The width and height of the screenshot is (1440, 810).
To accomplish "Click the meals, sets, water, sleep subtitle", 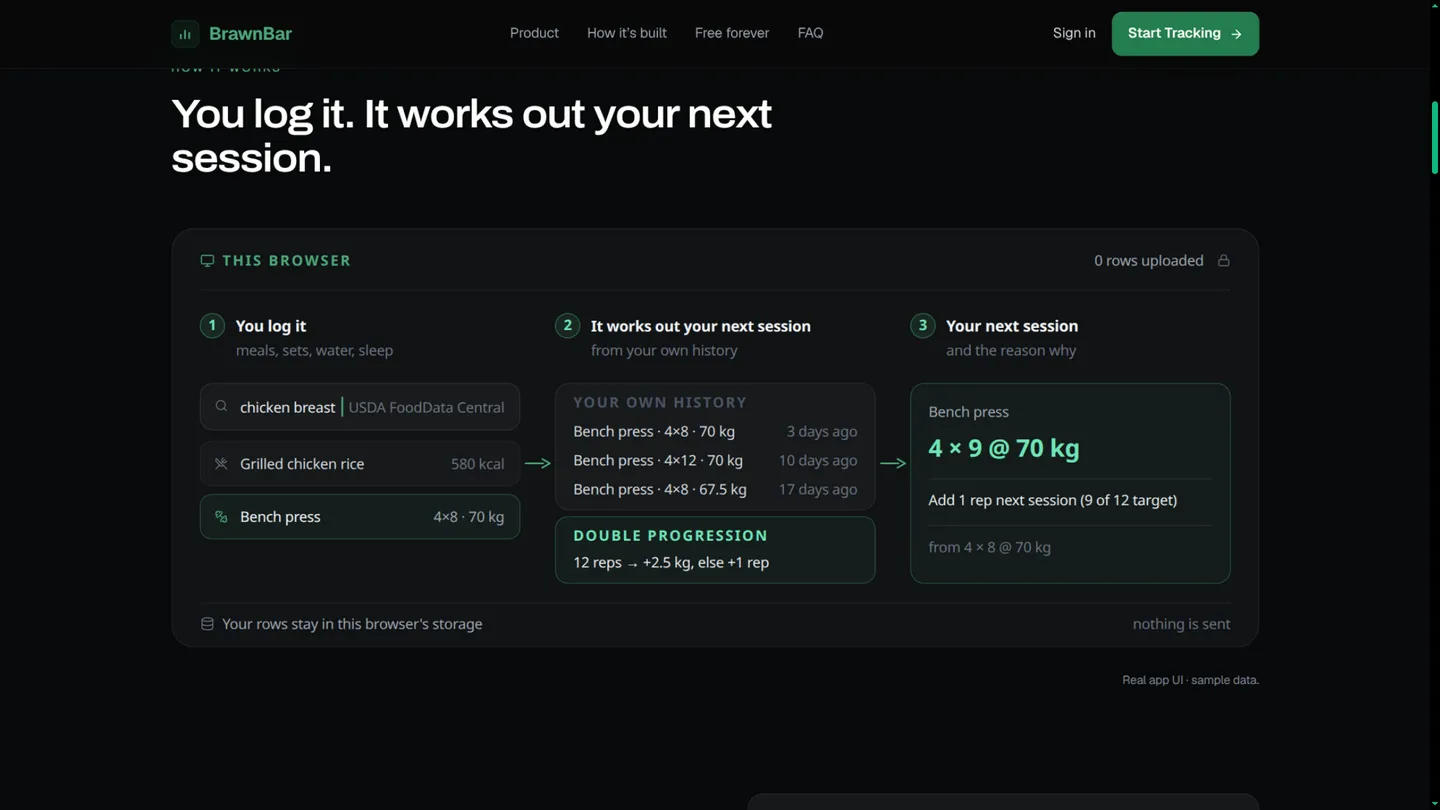I will [x=314, y=351].
